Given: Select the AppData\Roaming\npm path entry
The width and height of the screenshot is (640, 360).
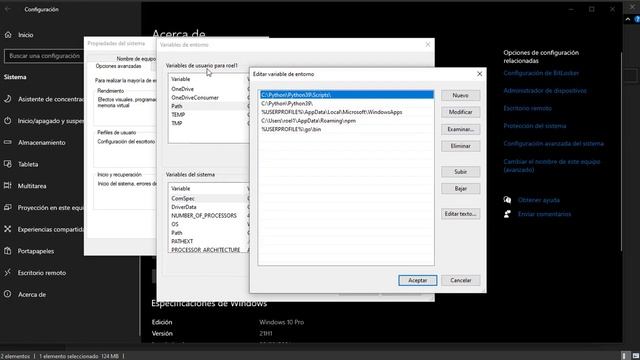Looking at the screenshot, I should coord(347,121).
